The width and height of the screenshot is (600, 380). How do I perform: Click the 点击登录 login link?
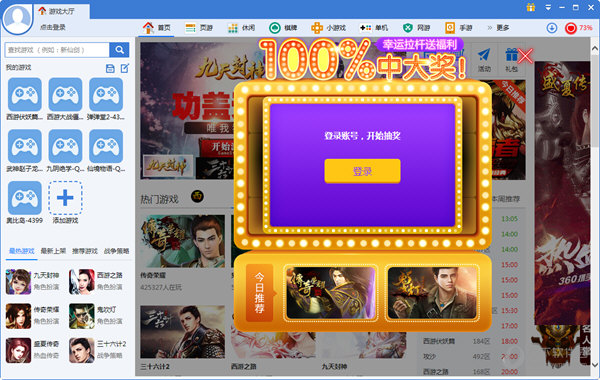[x=53, y=27]
